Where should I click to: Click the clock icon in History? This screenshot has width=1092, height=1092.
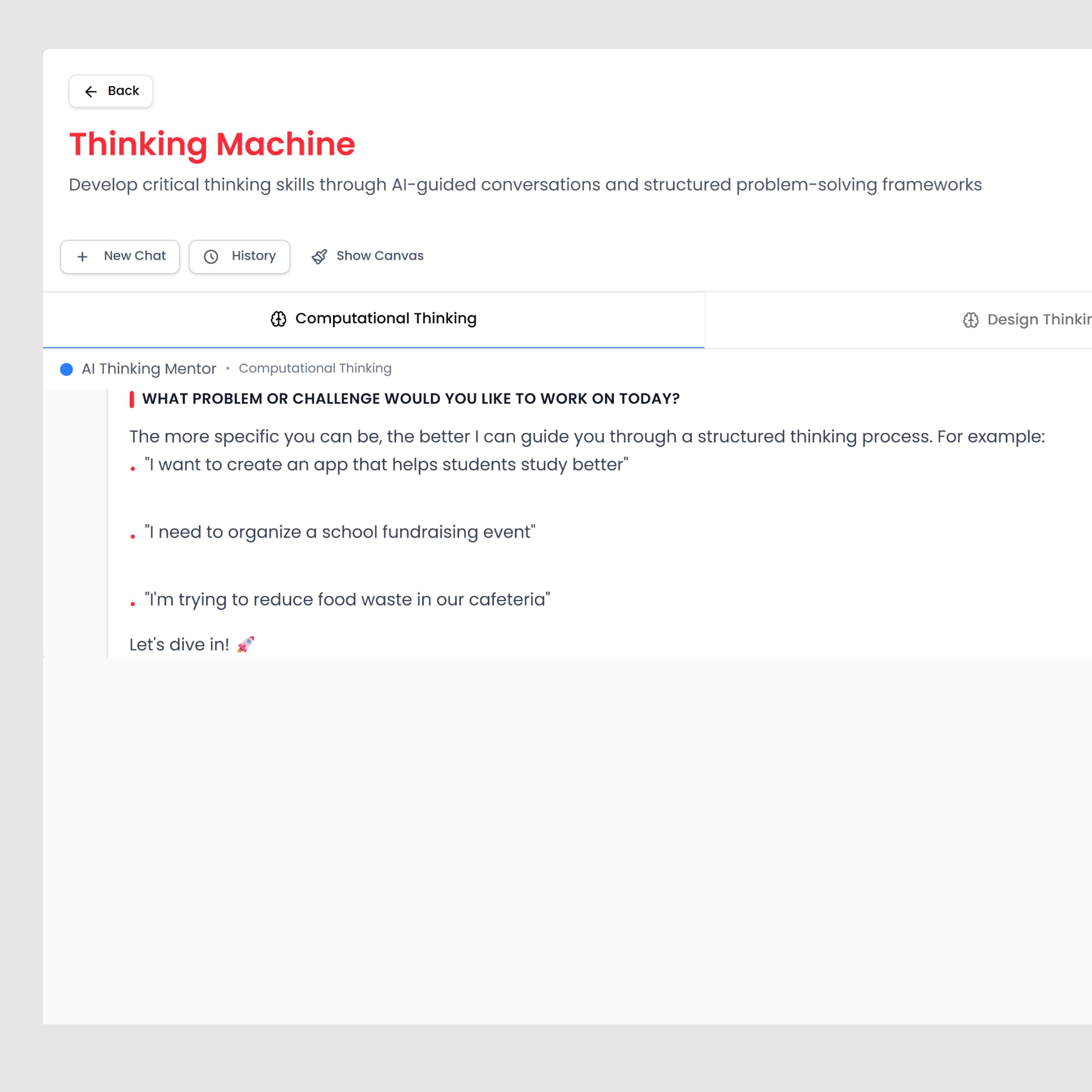211,257
